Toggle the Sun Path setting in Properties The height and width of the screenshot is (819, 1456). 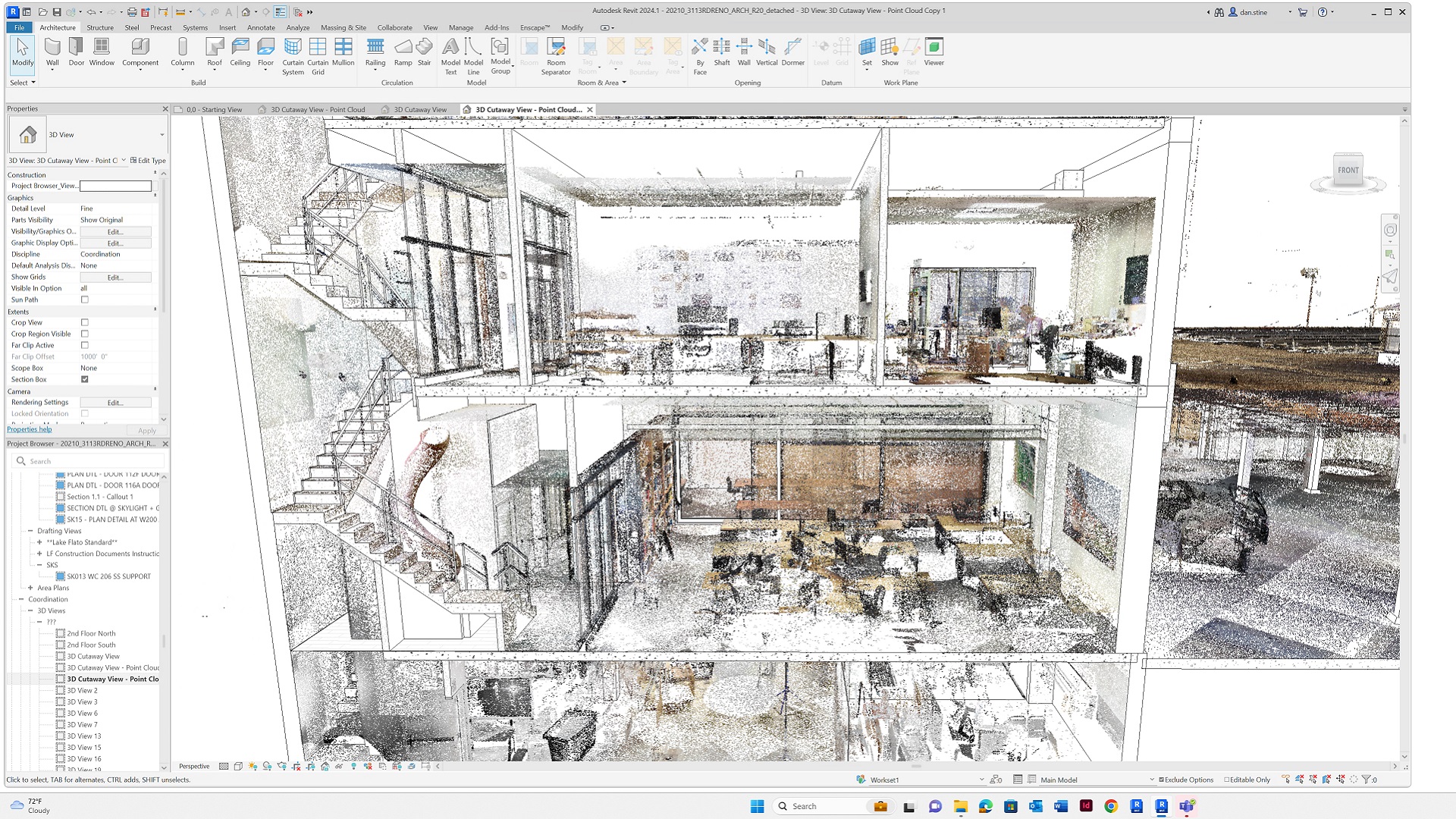[85, 300]
